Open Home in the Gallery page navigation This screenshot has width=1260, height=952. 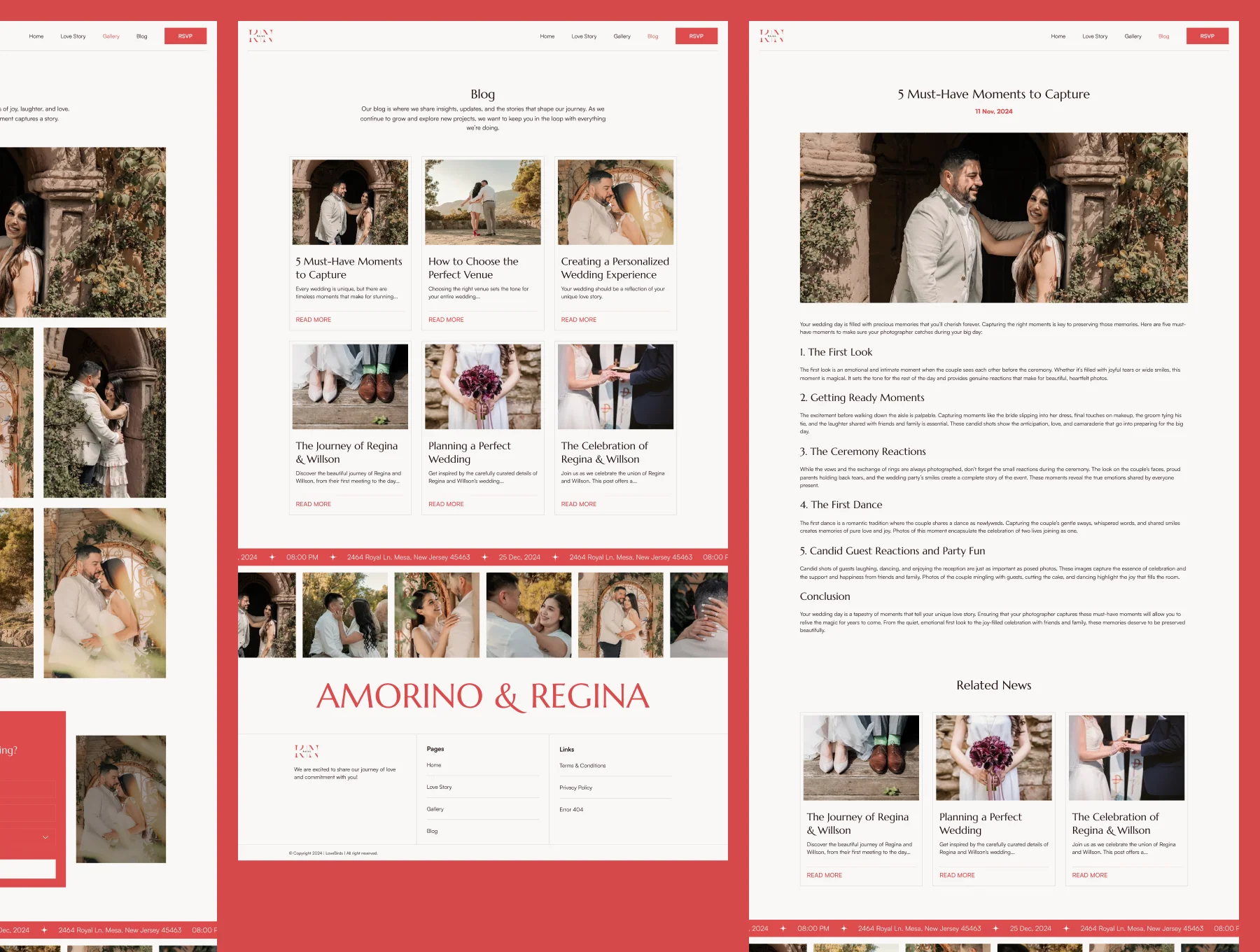pos(36,36)
